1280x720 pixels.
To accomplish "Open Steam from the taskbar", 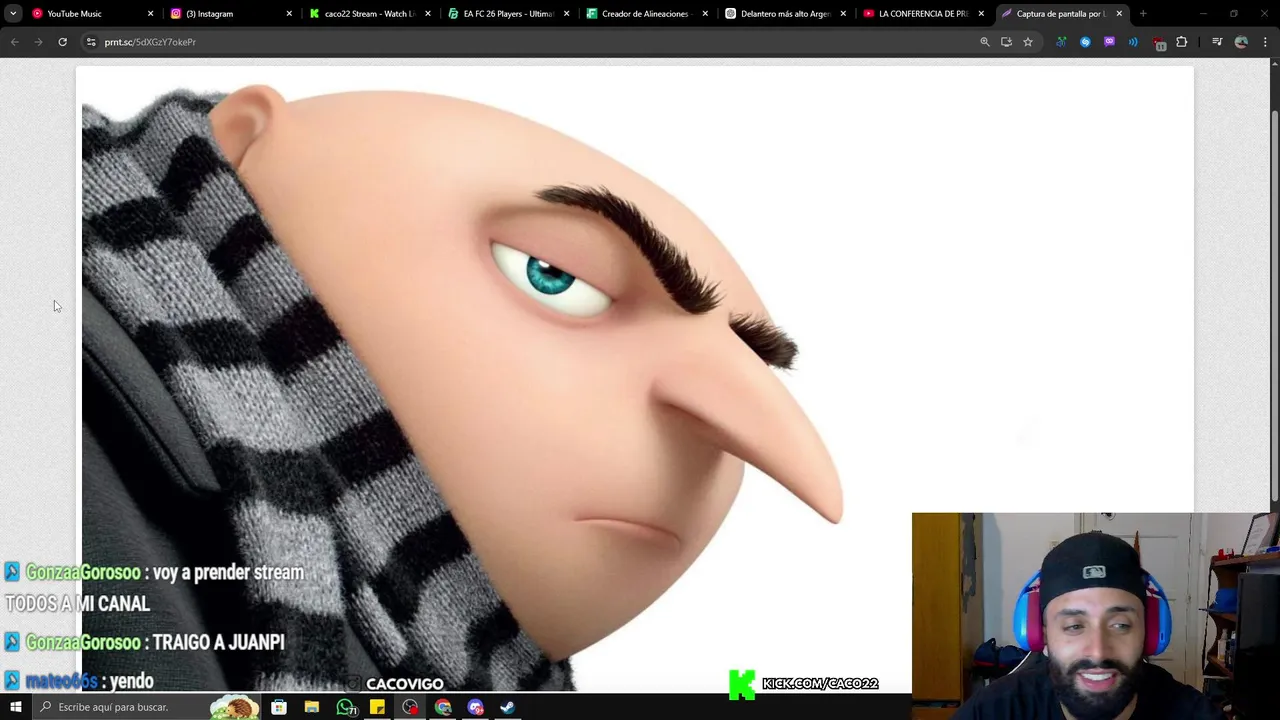I will tap(507, 707).
